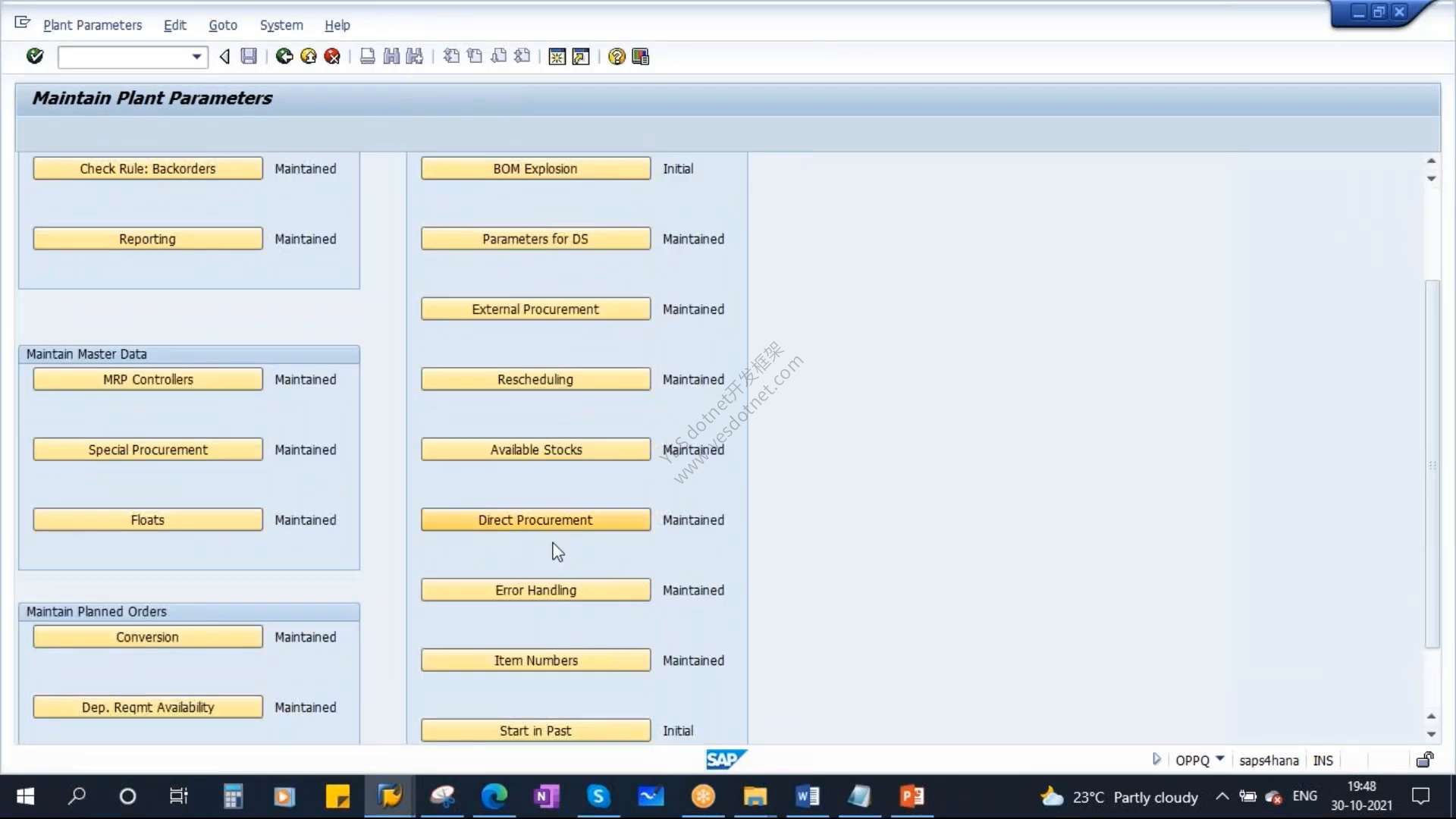1456x819 pixels.
Task: Click the Initial status beside Start in Past
Action: point(678,731)
